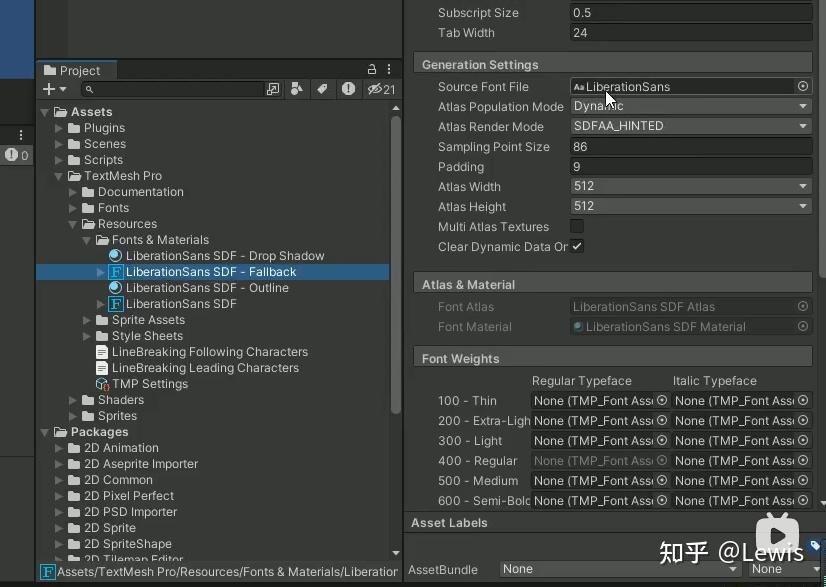This screenshot has height=587, width=826.
Task: Uncheck Clear Dynamic Data On option
Action: point(578,247)
